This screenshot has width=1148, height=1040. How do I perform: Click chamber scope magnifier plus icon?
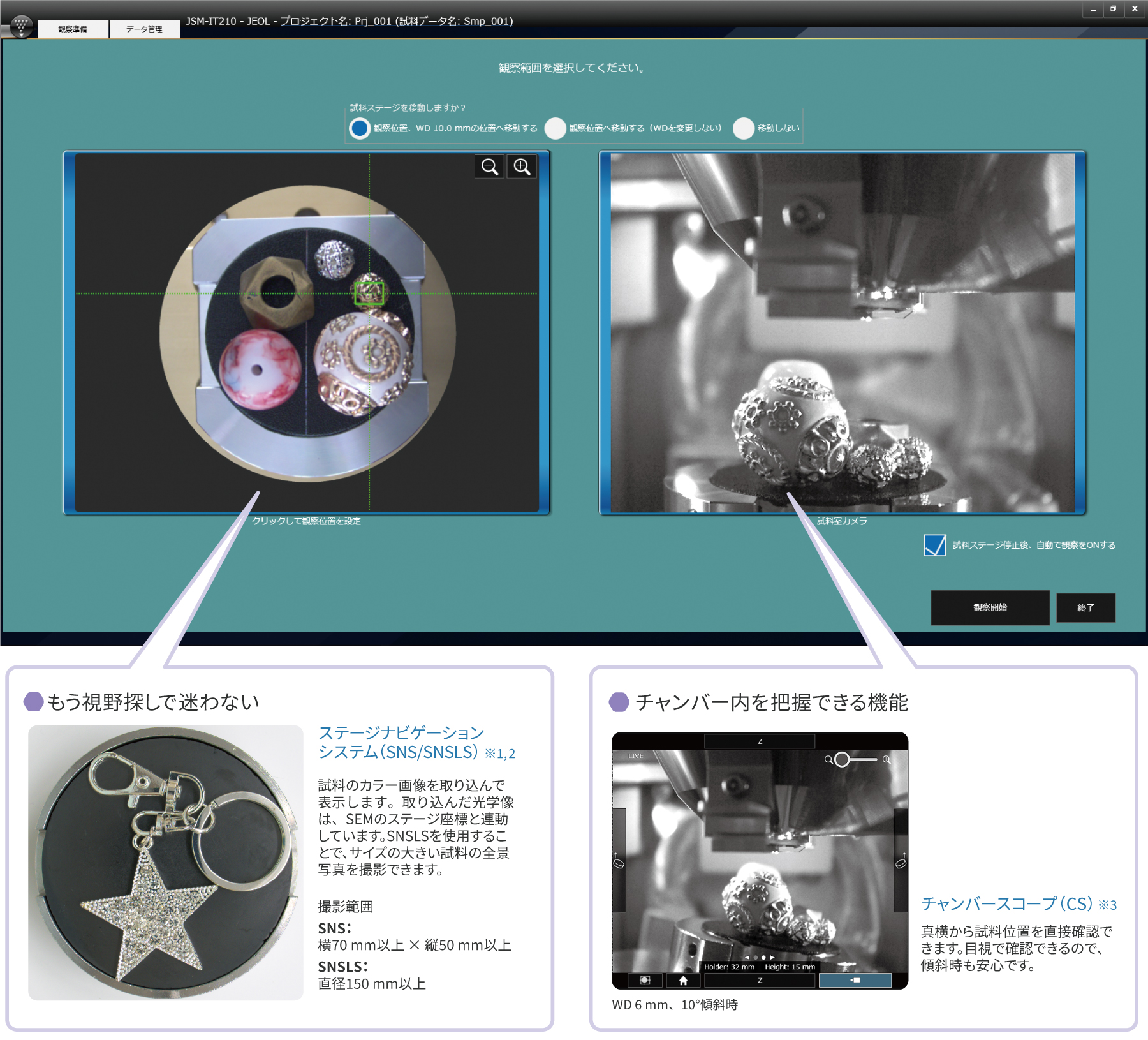pos(886,759)
